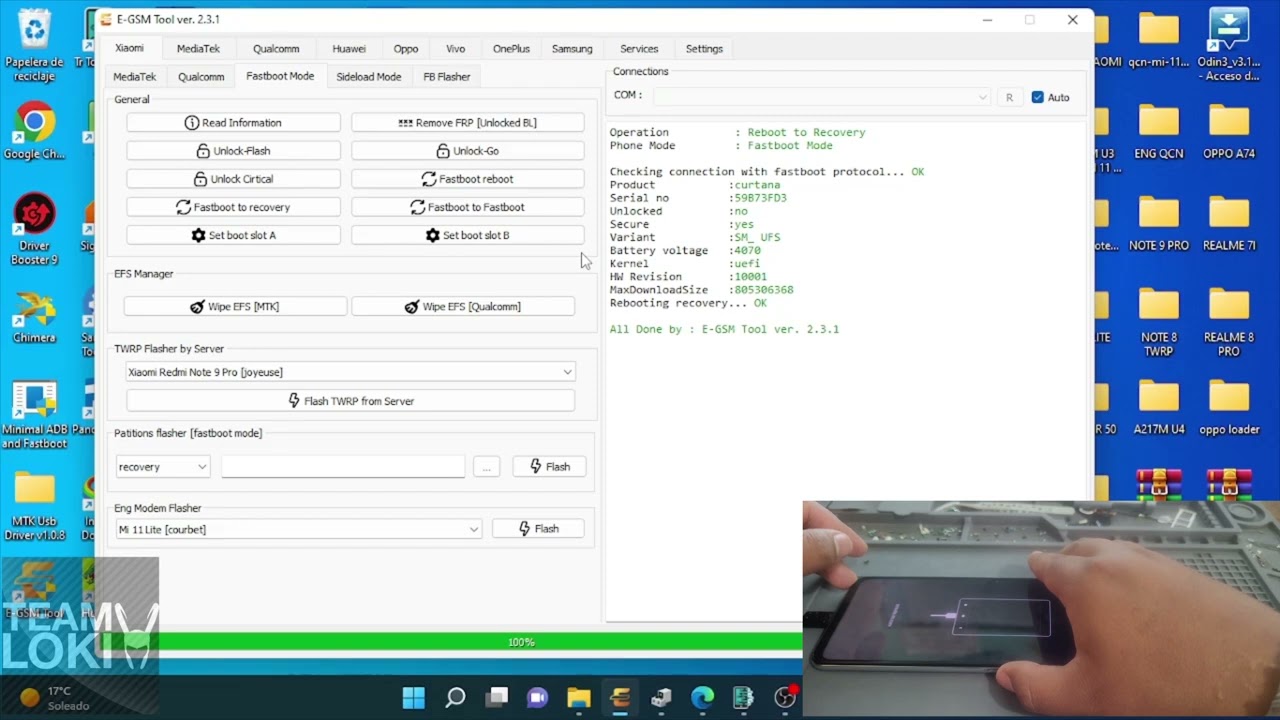The image size is (1280, 720).
Task: Open the NOTE 9 PRO folder
Action: click(x=1158, y=223)
